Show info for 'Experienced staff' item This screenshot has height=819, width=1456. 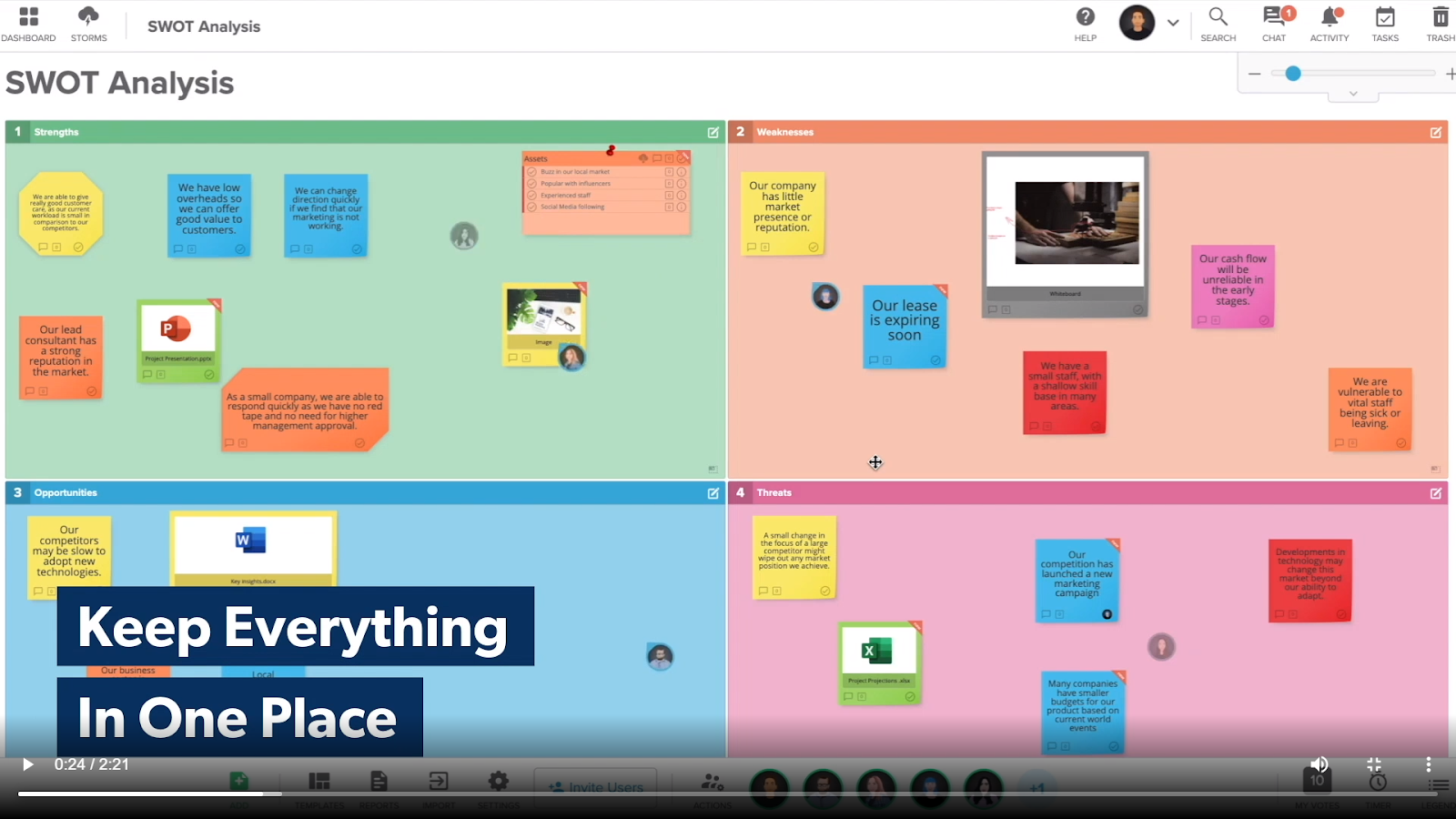click(x=681, y=196)
